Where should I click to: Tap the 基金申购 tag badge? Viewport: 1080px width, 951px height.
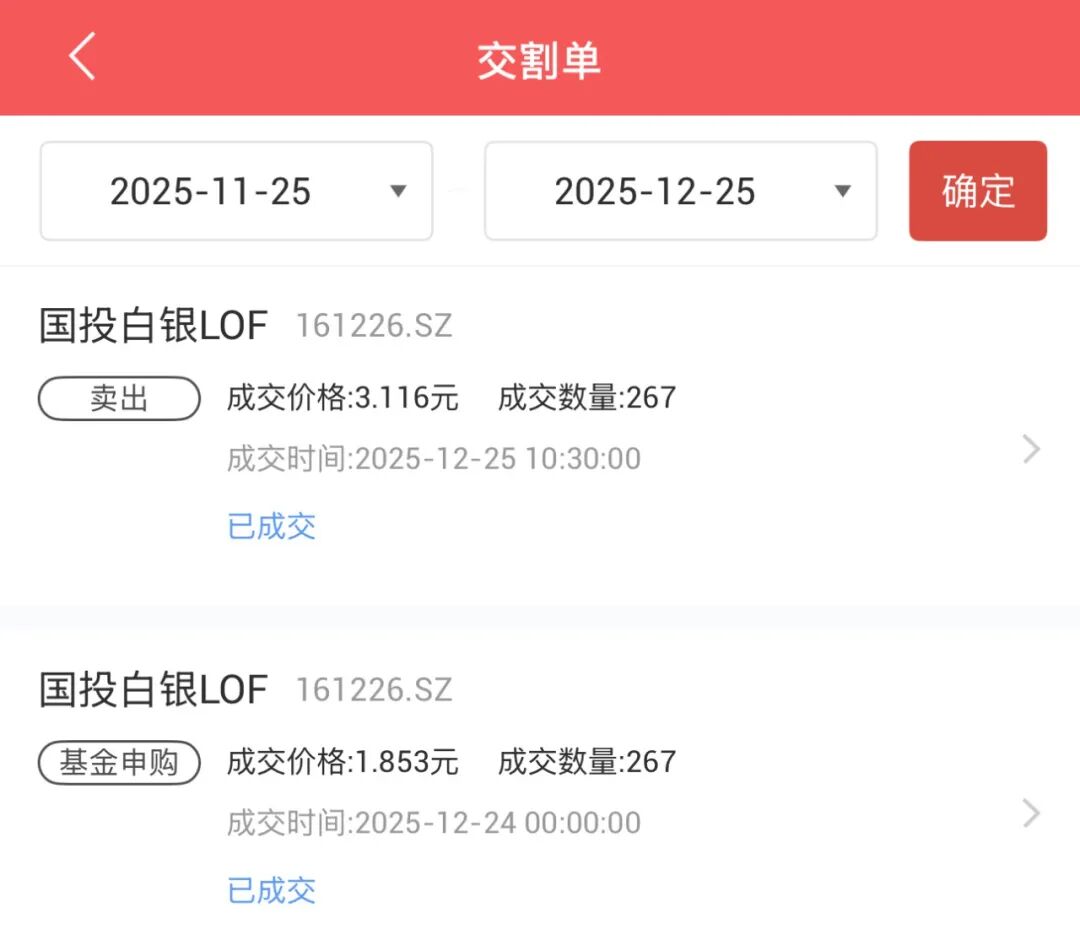pos(119,762)
